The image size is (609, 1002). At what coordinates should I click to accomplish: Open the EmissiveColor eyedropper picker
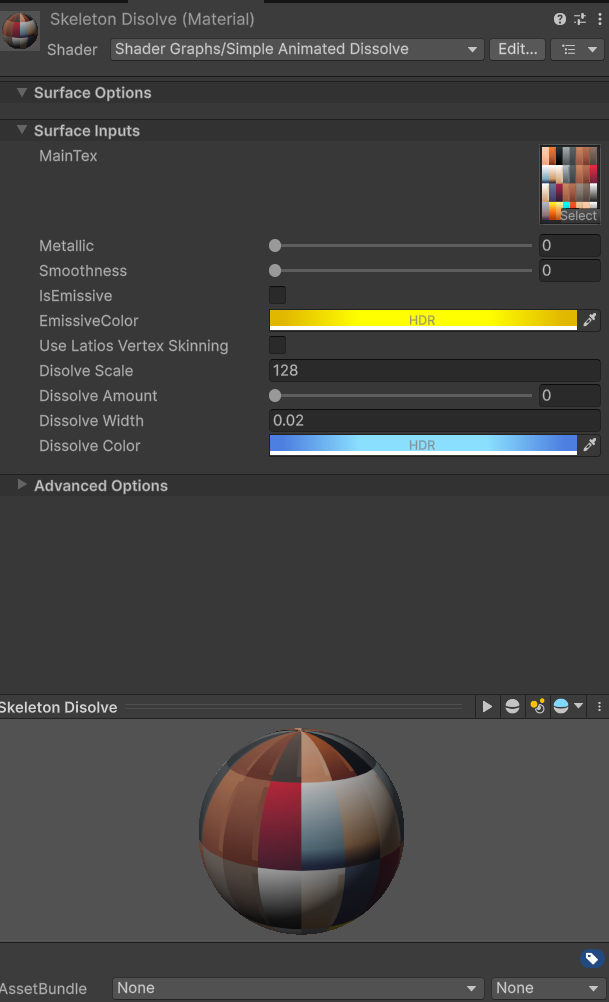click(589, 320)
